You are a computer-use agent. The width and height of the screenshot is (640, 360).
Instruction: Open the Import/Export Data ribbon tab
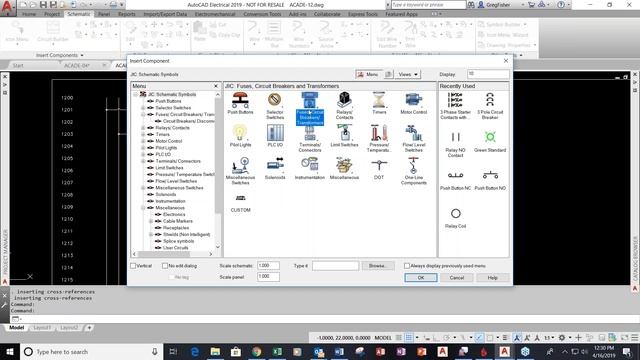pos(165,14)
